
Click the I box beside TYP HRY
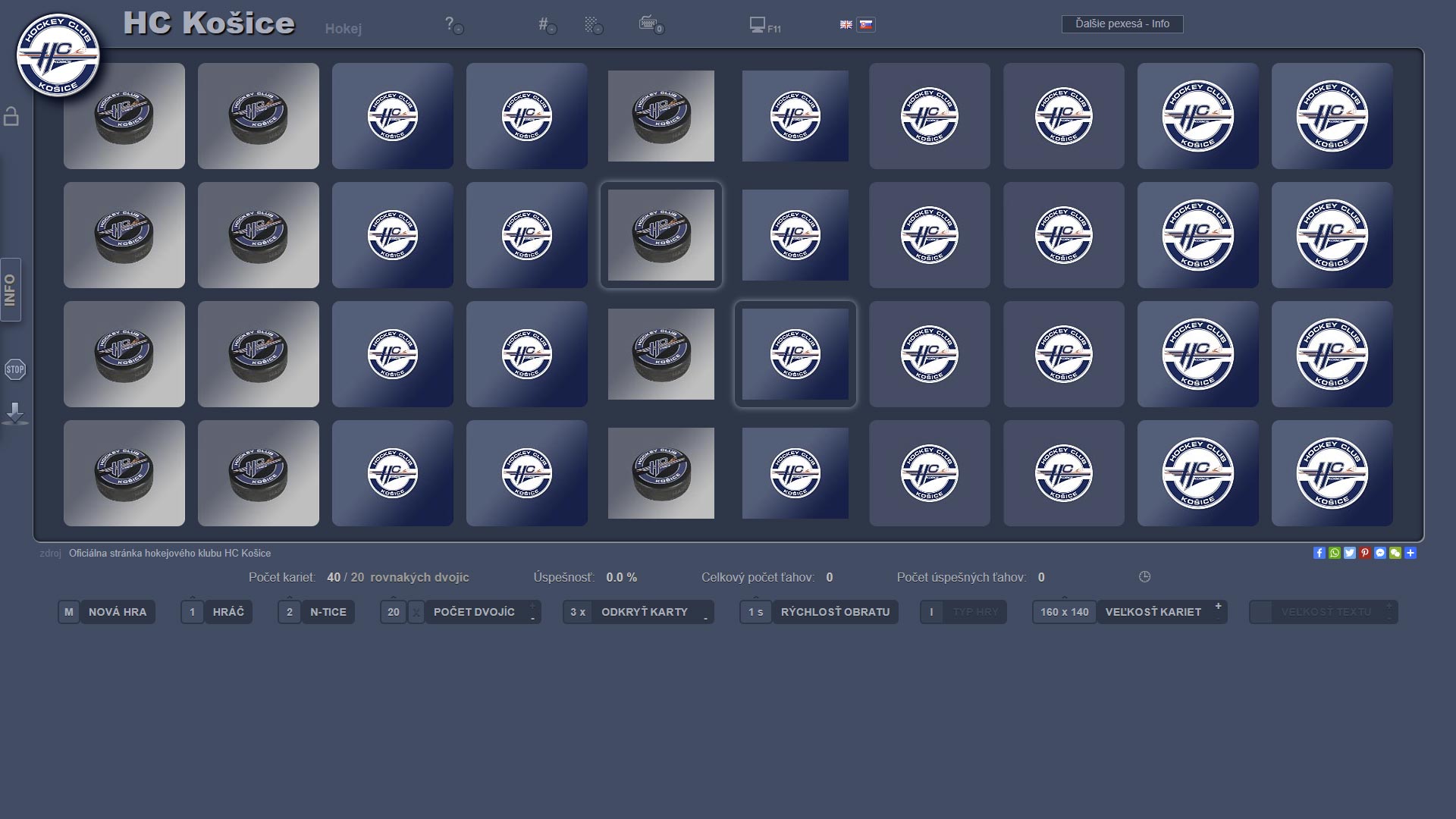(x=932, y=612)
